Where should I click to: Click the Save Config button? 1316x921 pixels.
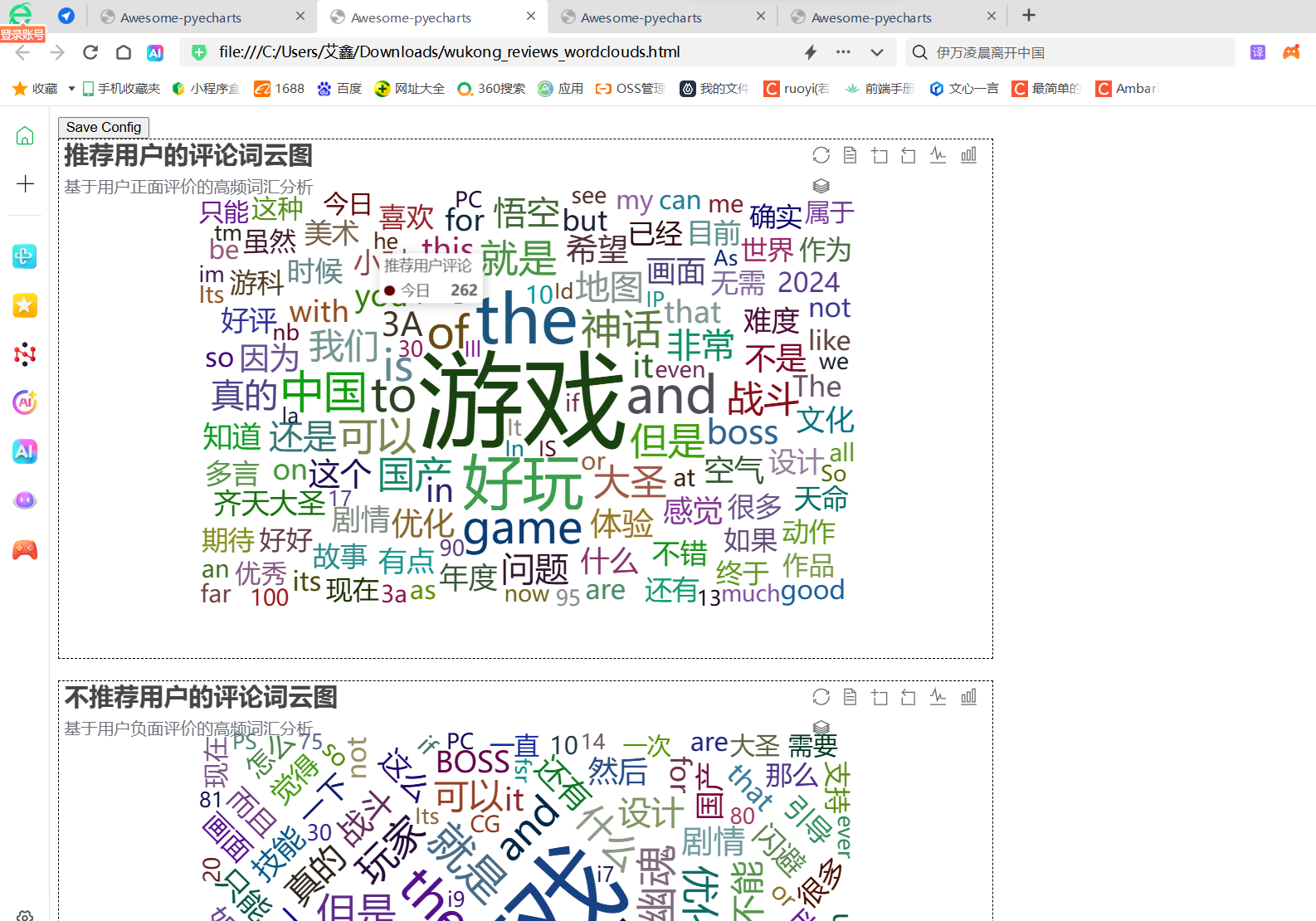[x=104, y=127]
